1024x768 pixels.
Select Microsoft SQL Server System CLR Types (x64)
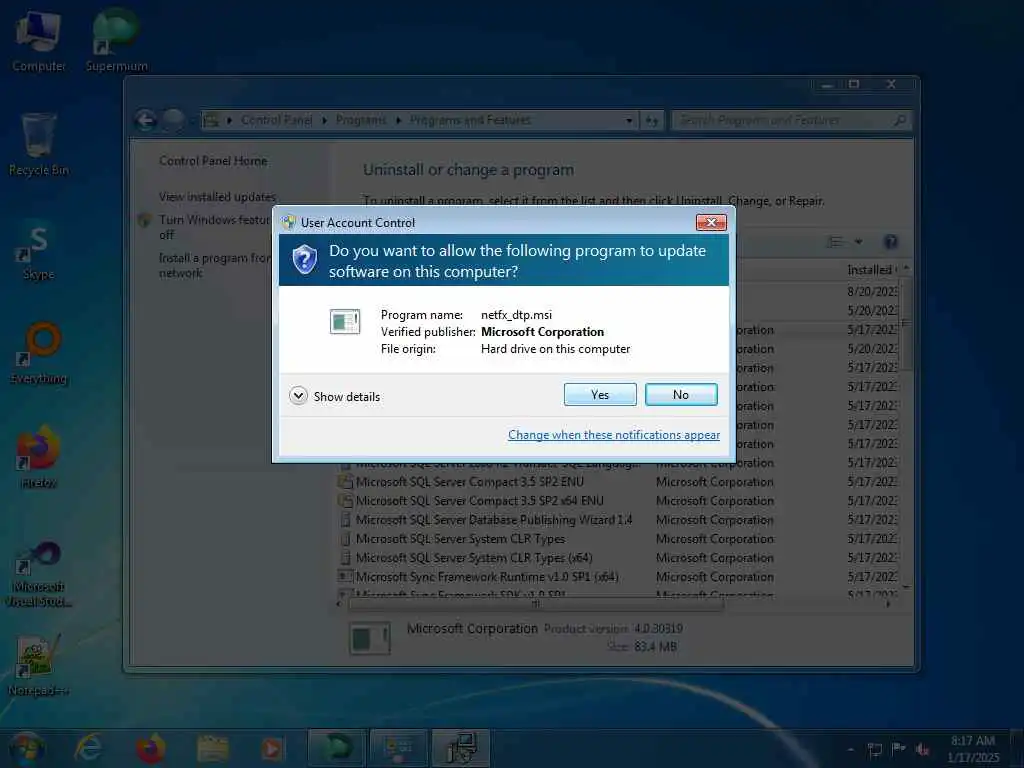618,558
